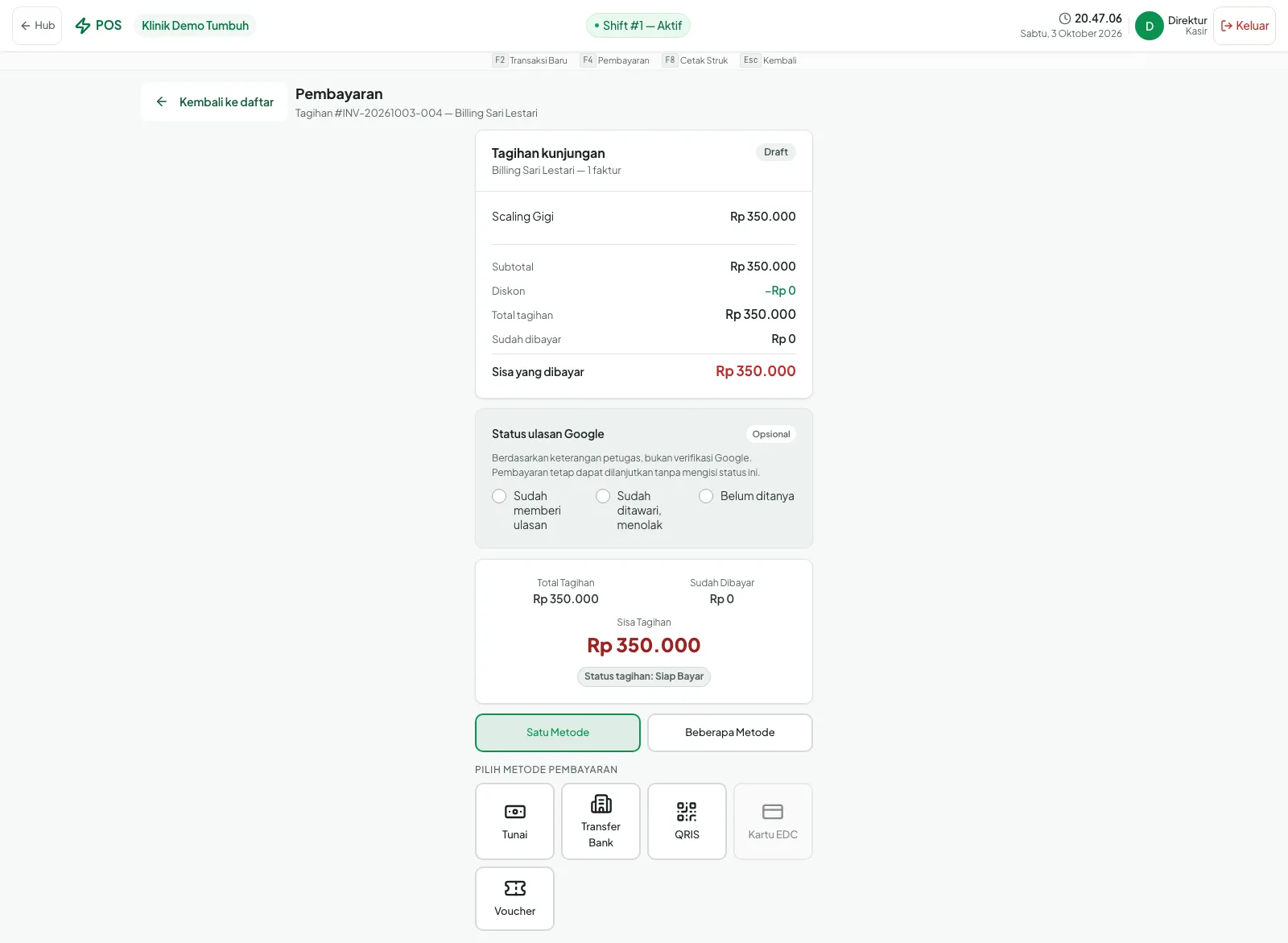
Task: Go back to the Hub
Action: (x=37, y=26)
